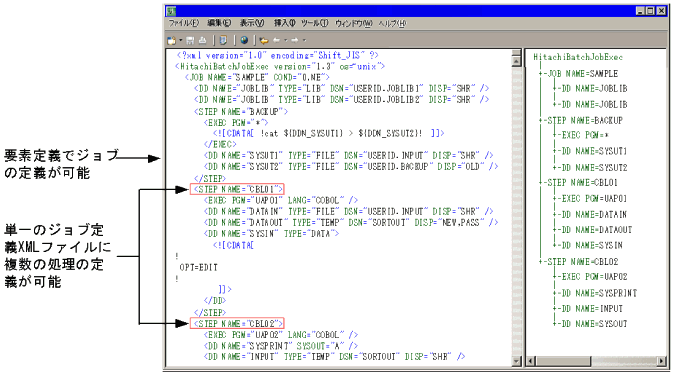
Task: Click the grey Forward arrow icon
Action: (x=295, y=40)
